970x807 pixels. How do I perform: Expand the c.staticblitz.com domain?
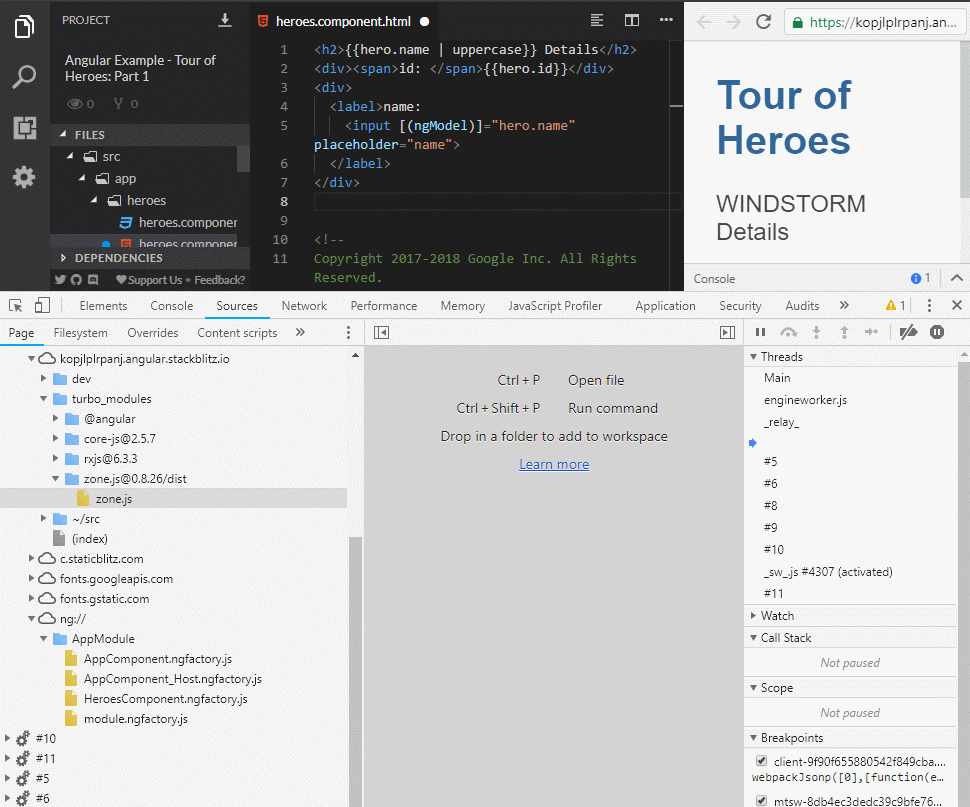(x=32, y=558)
